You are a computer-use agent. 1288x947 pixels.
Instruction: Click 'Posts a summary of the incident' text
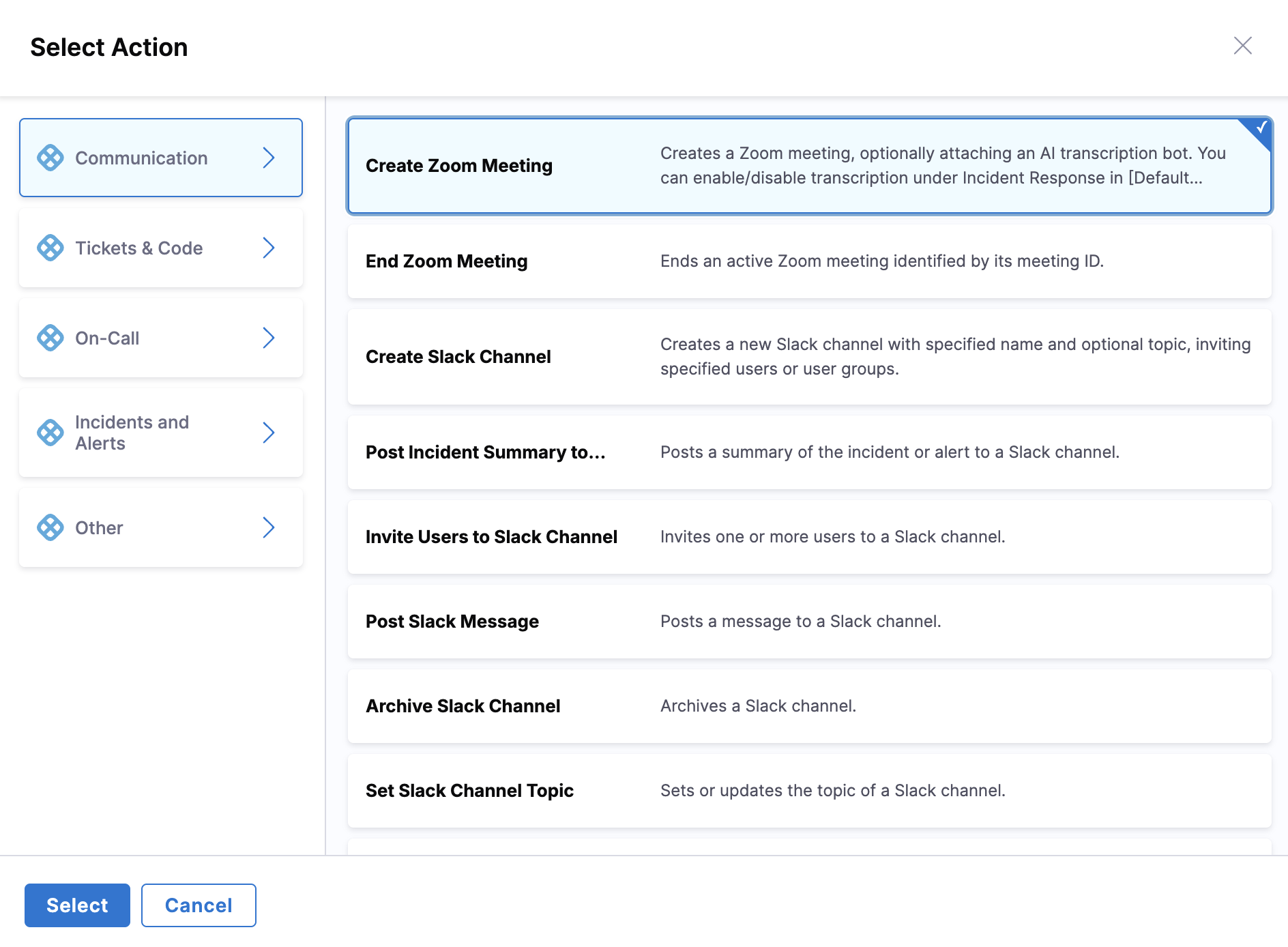(x=890, y=452)
